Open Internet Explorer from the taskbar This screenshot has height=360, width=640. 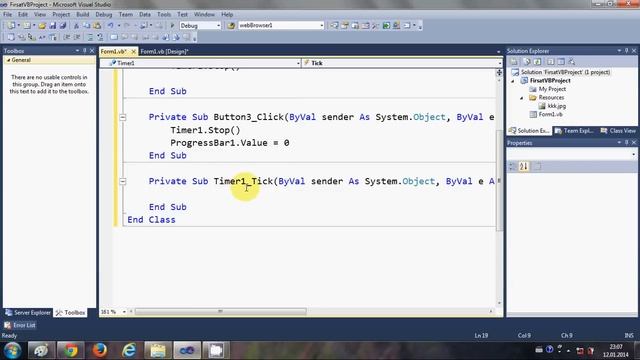(x=129, y=351)
